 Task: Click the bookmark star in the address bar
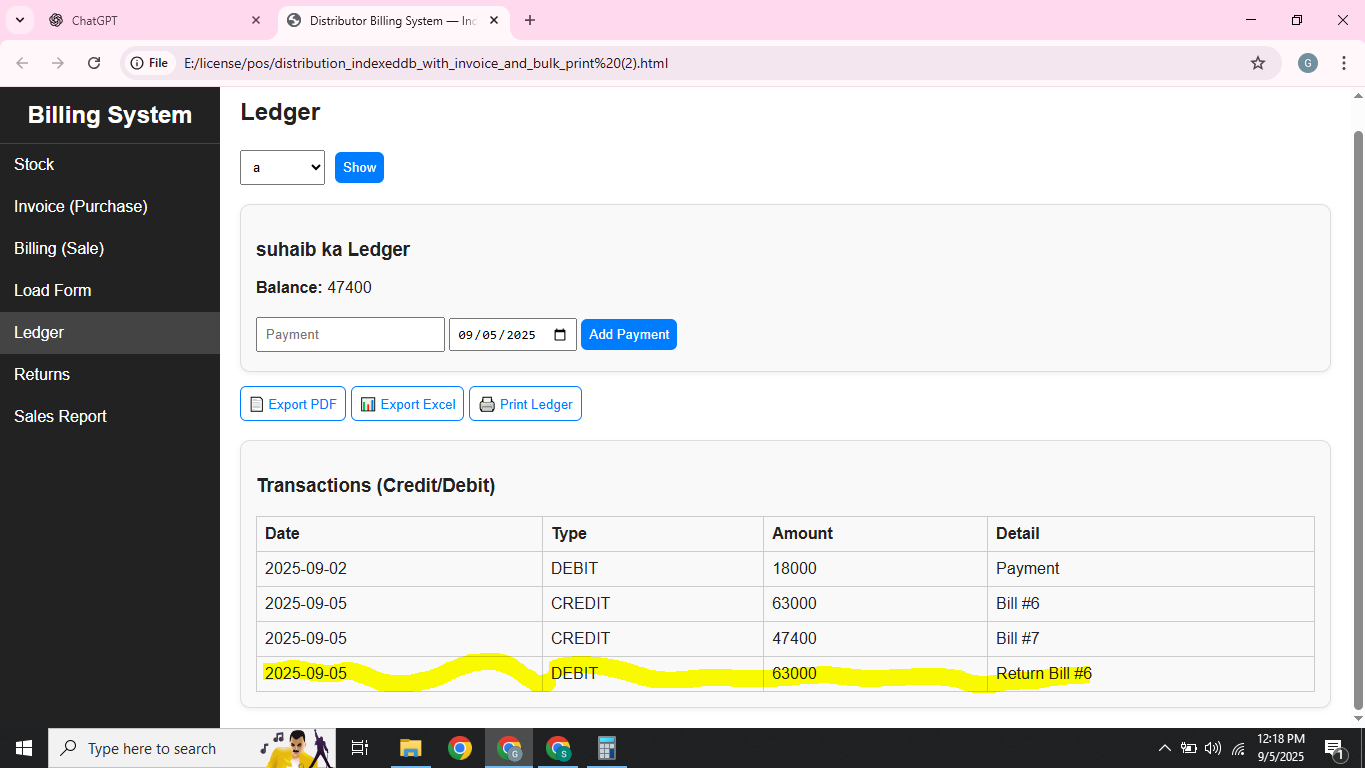click(1258, 62)
